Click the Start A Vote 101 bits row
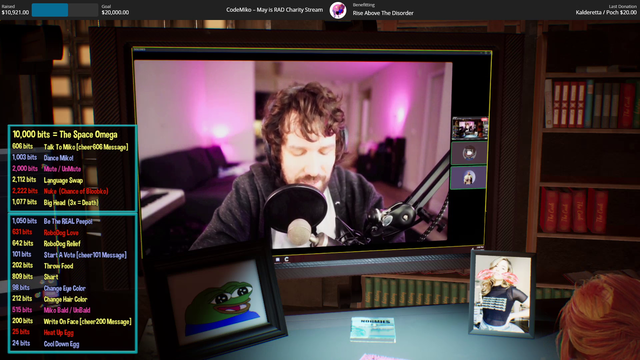This screenshot has height=360, width=640. pos(69,255)
